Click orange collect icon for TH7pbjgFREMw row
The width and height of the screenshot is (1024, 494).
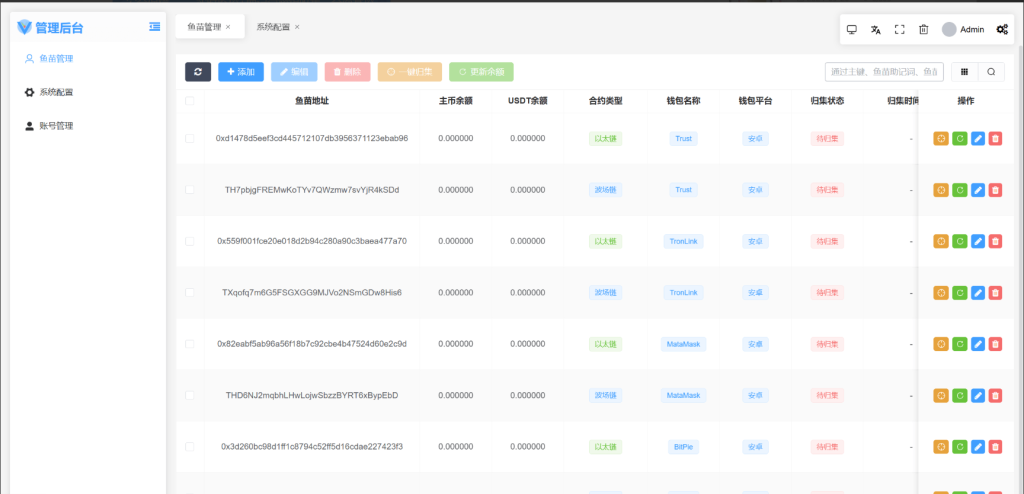tap(940, 190)
